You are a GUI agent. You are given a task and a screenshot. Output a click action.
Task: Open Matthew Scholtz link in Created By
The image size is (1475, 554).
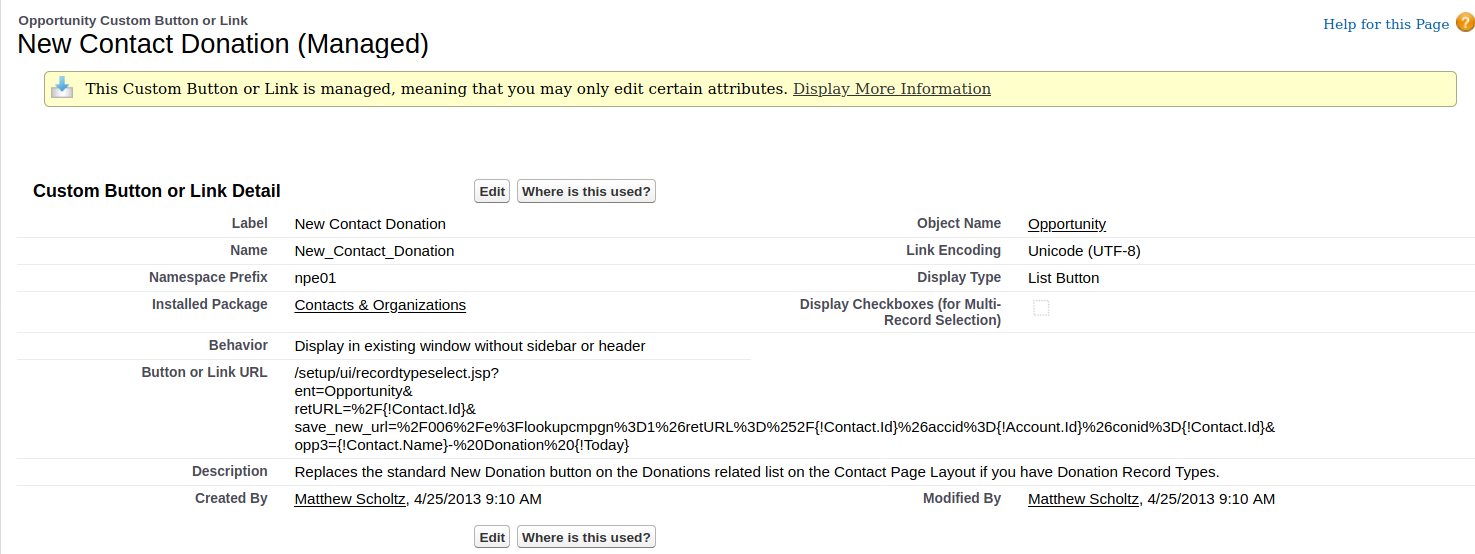[350, 499]
